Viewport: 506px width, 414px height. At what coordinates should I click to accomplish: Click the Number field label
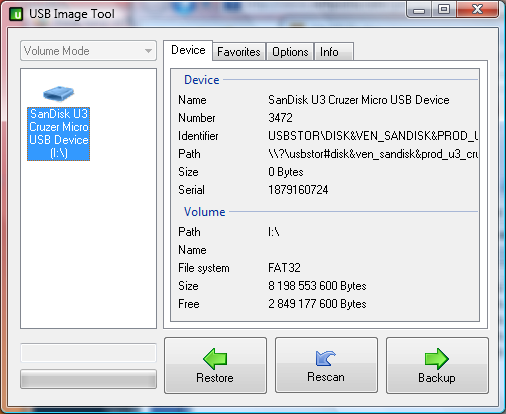197,118
